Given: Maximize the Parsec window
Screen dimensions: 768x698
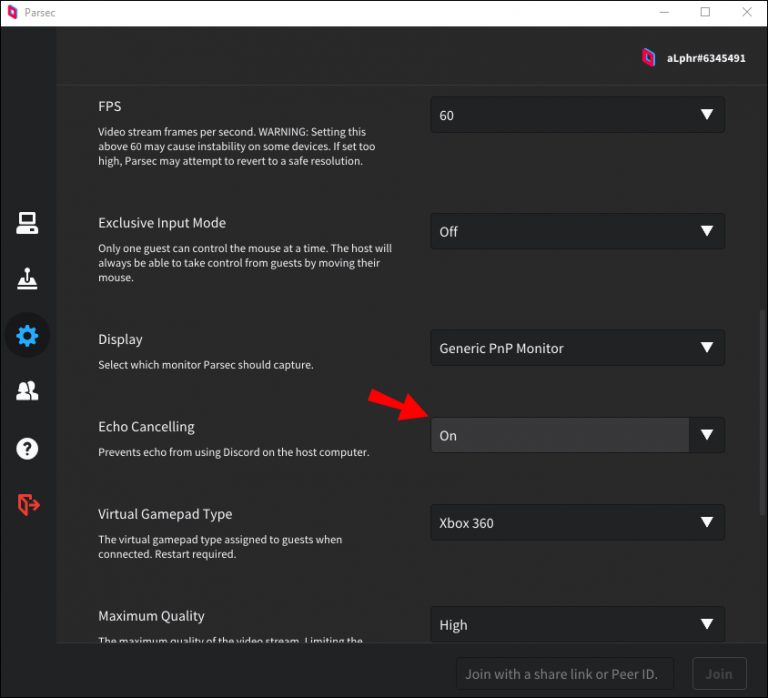Looking at the screenshot, I should click(705, 12).
